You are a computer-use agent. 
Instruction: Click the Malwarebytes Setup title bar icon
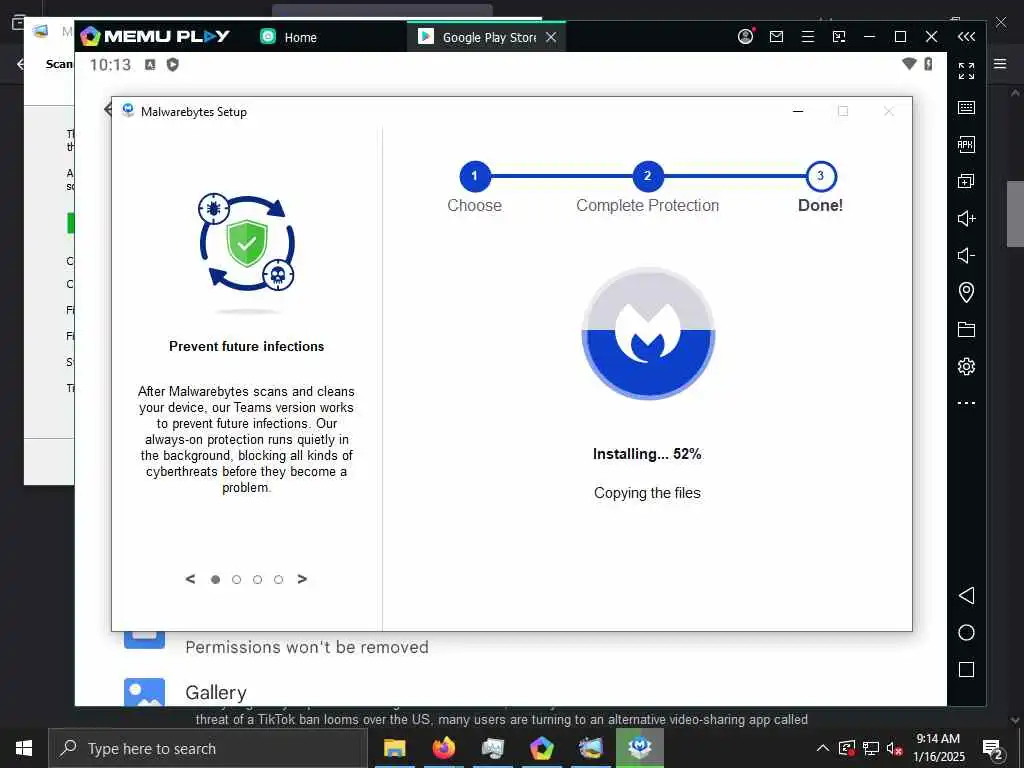click(128, 110)
